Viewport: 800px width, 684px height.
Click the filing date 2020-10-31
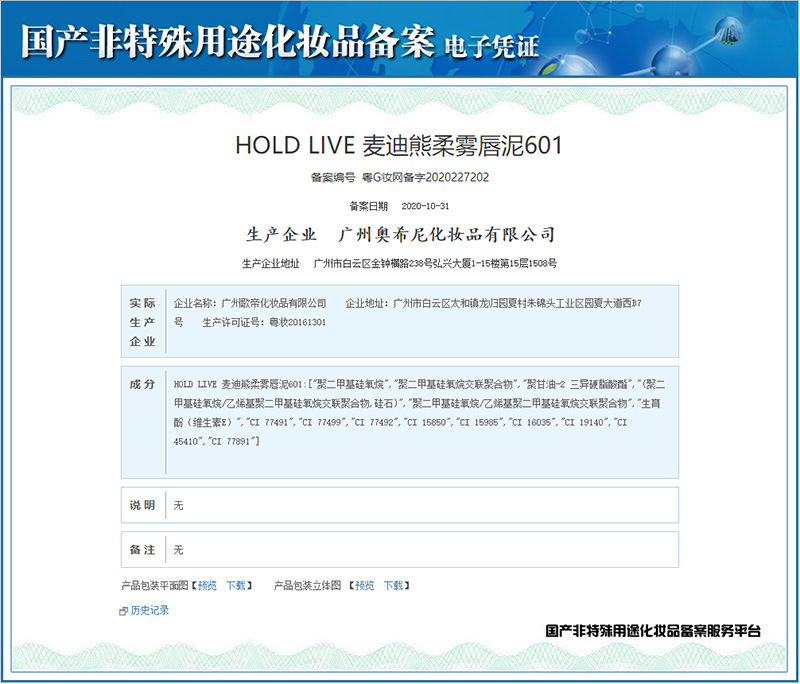coord(426,206)
